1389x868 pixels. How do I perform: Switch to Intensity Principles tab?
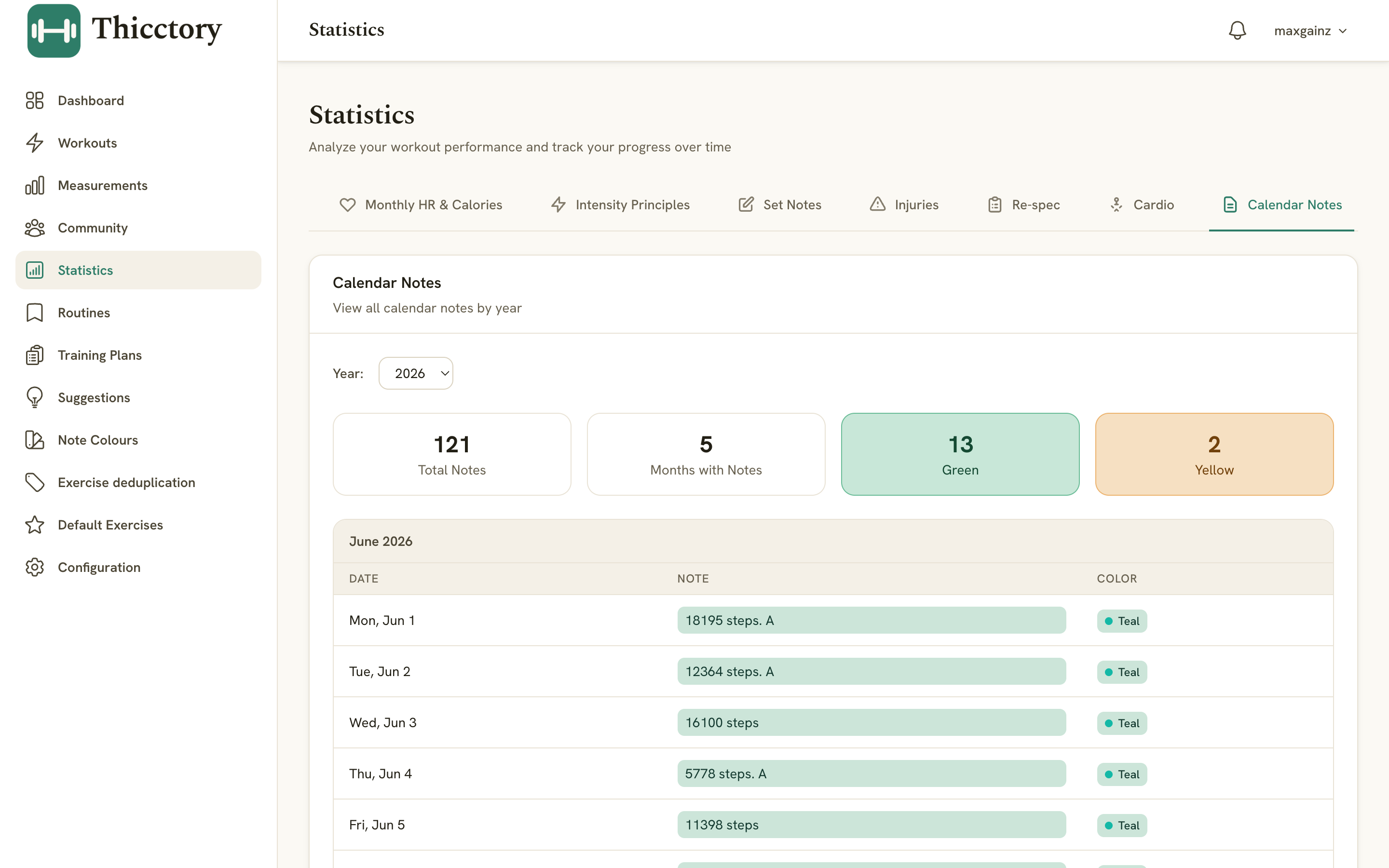click(x=620, y=205)
